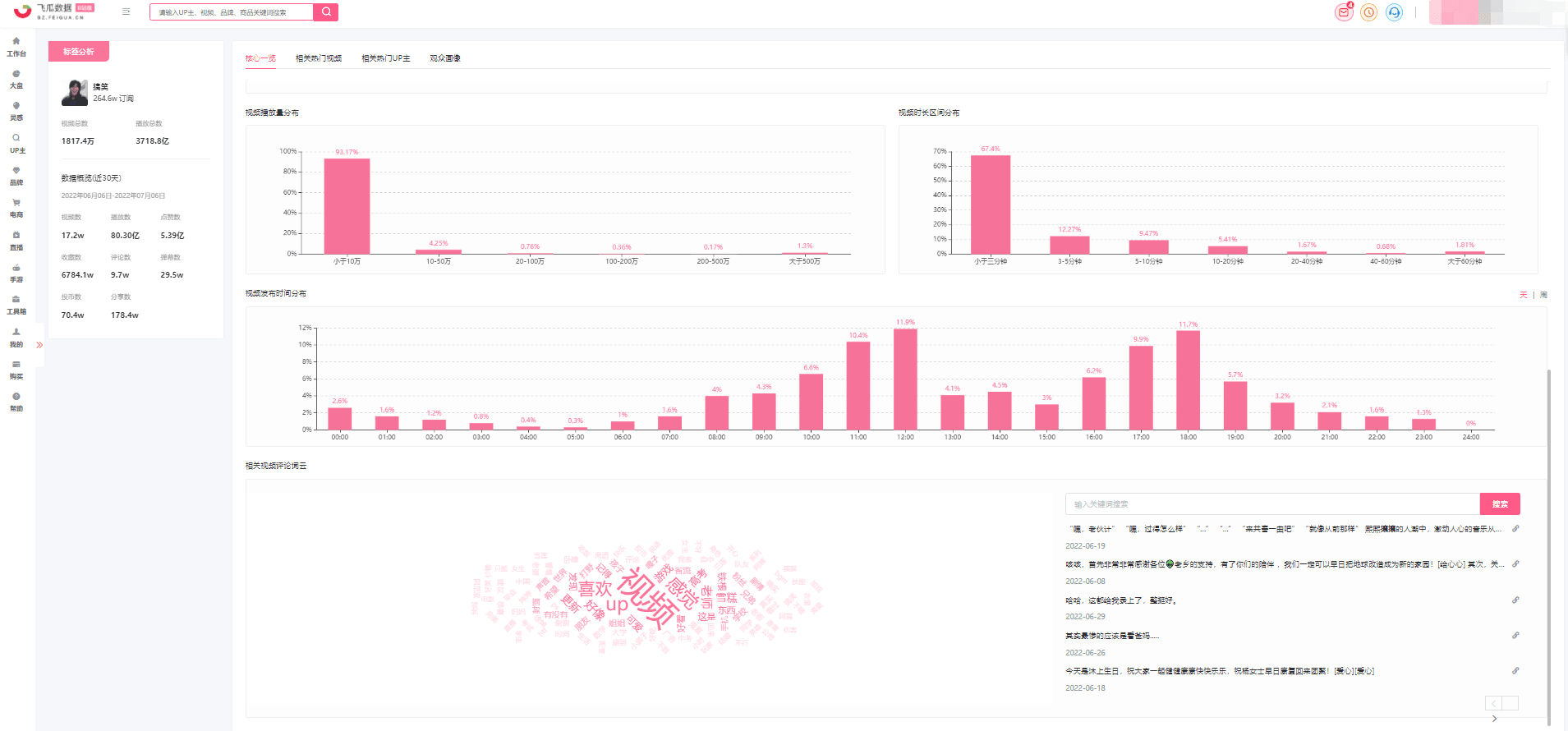This screenshot has height=731, width=1568.
Task: Collapse the sidebar with hamburger toggle
Action: pos(126,12)
